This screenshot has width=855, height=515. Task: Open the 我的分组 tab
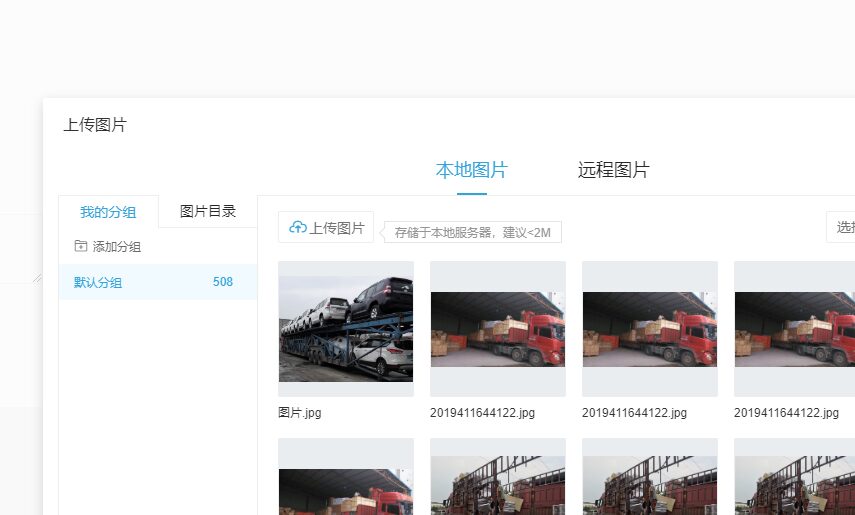coord(108,212)
